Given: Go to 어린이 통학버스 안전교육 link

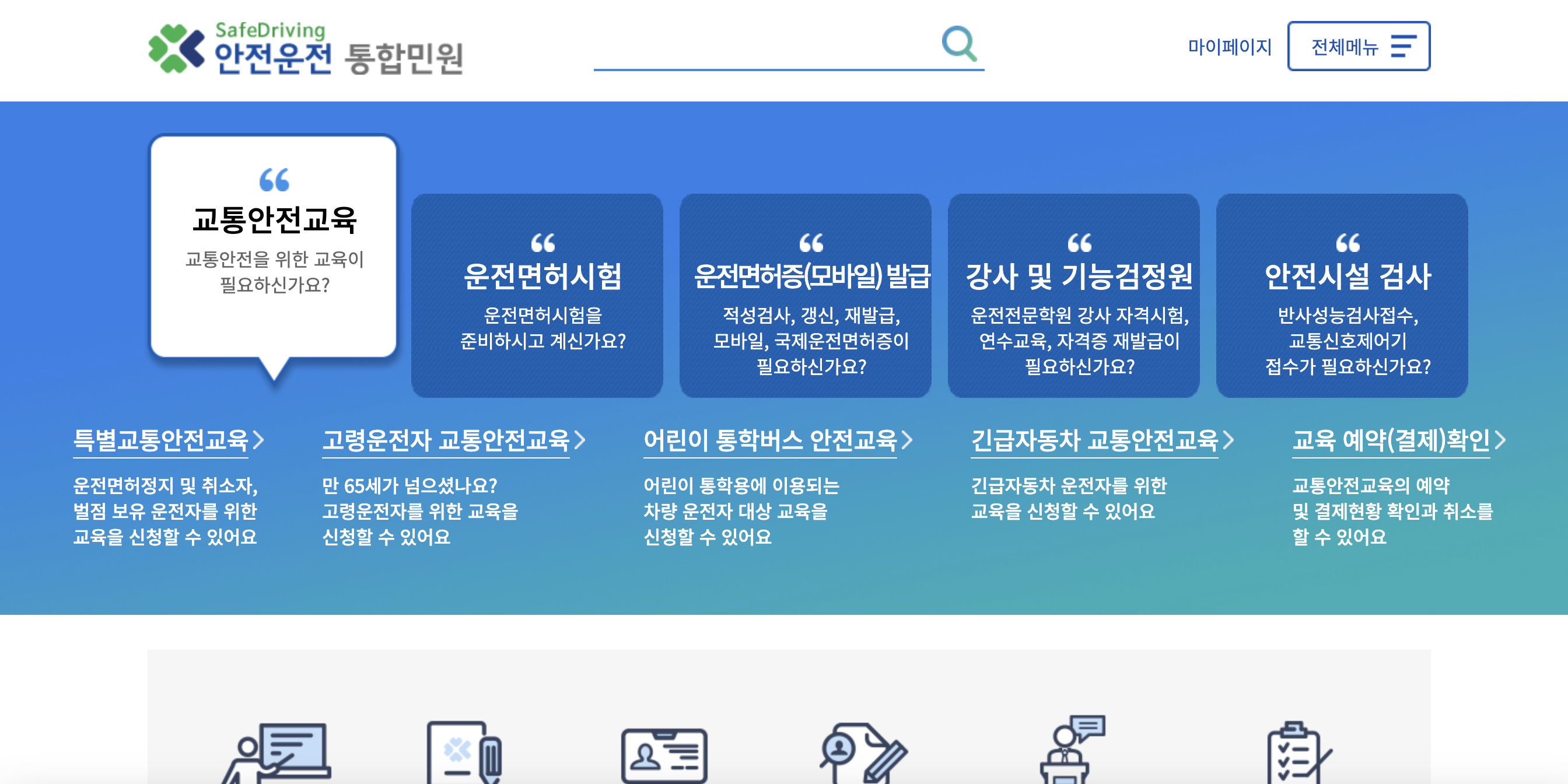Looking at the screenshot, I should 776,440.
